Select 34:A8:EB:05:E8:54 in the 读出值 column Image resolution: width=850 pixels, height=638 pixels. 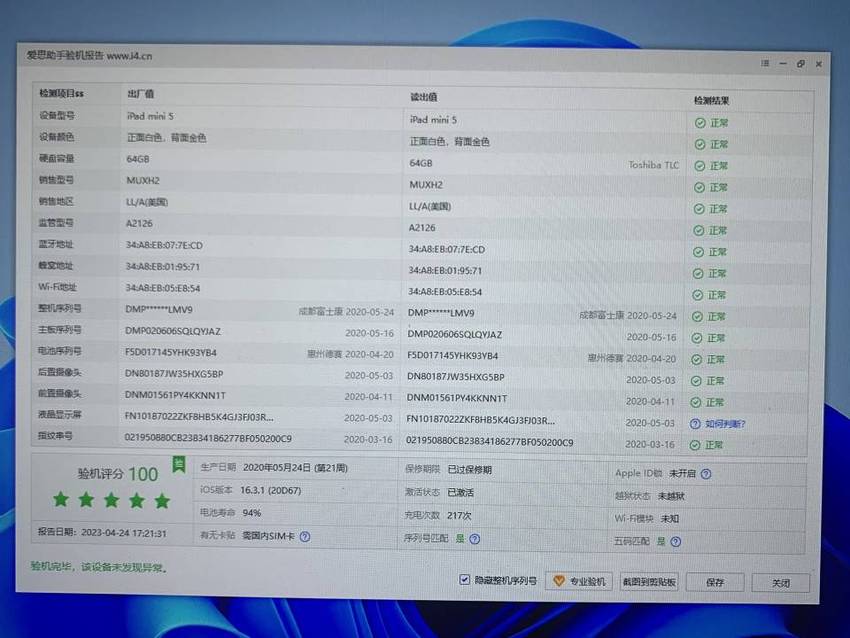pos(445,292)
